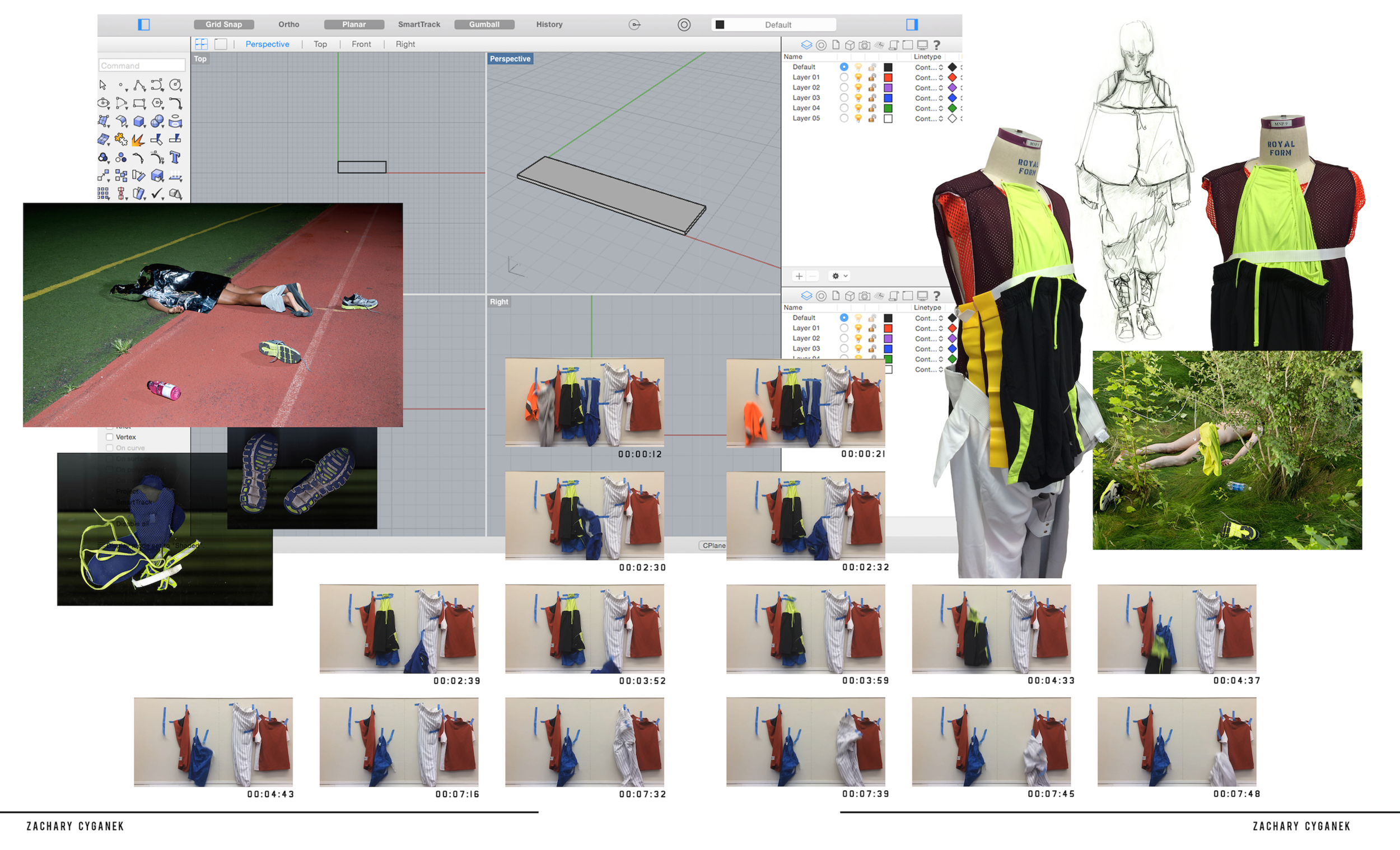Switch to the Front viewport tab

point(361,44)
